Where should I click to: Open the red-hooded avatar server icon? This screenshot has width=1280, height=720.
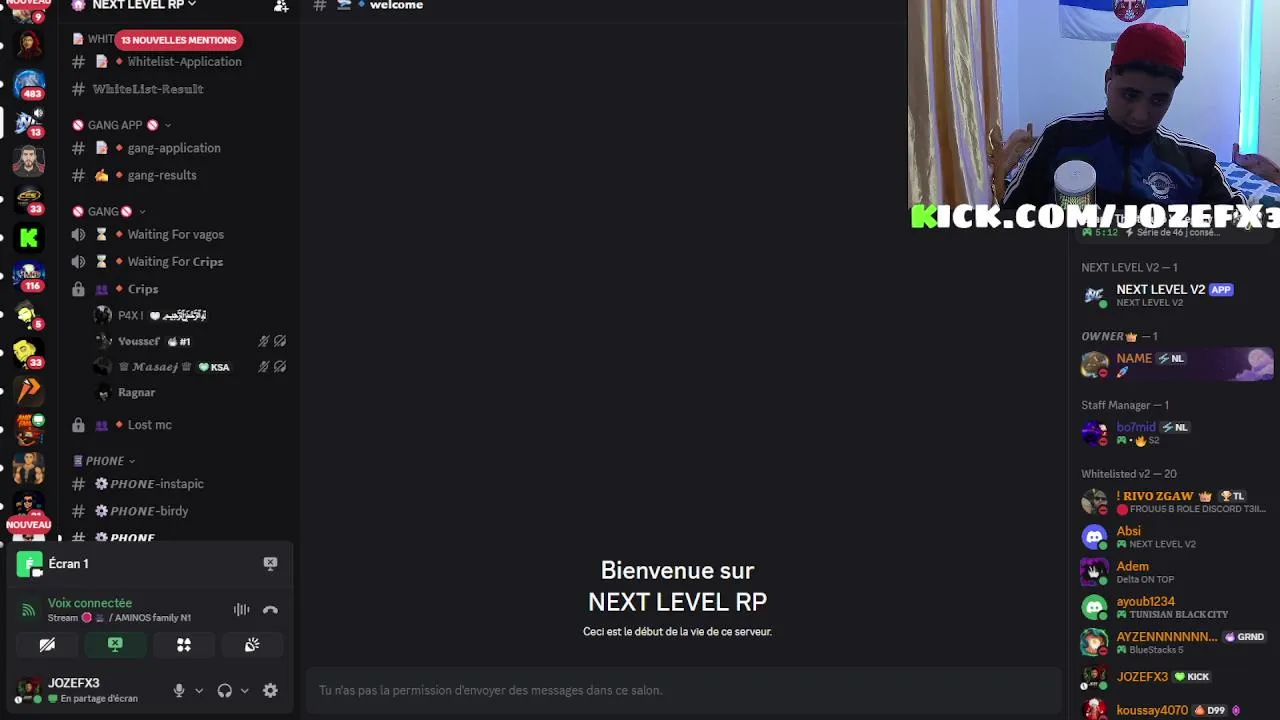(x=29, y=45)
